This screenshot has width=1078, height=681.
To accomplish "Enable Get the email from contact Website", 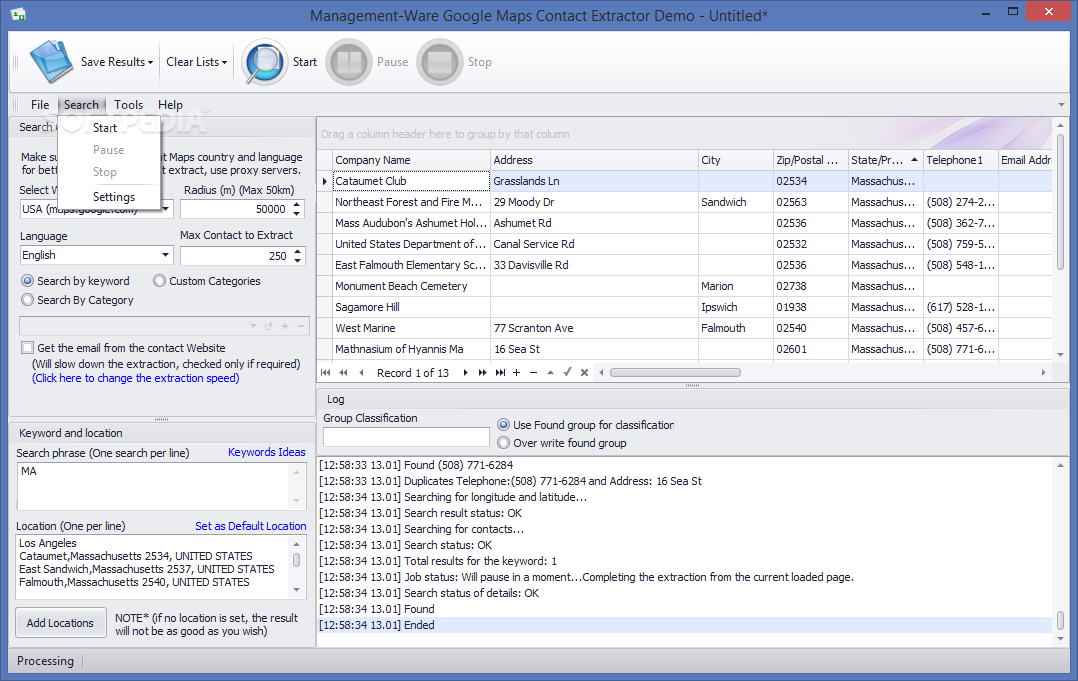I will coord(28,348).
